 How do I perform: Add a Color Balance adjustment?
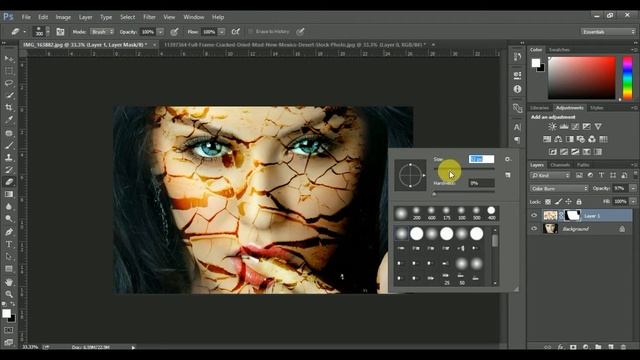(558, 139)
